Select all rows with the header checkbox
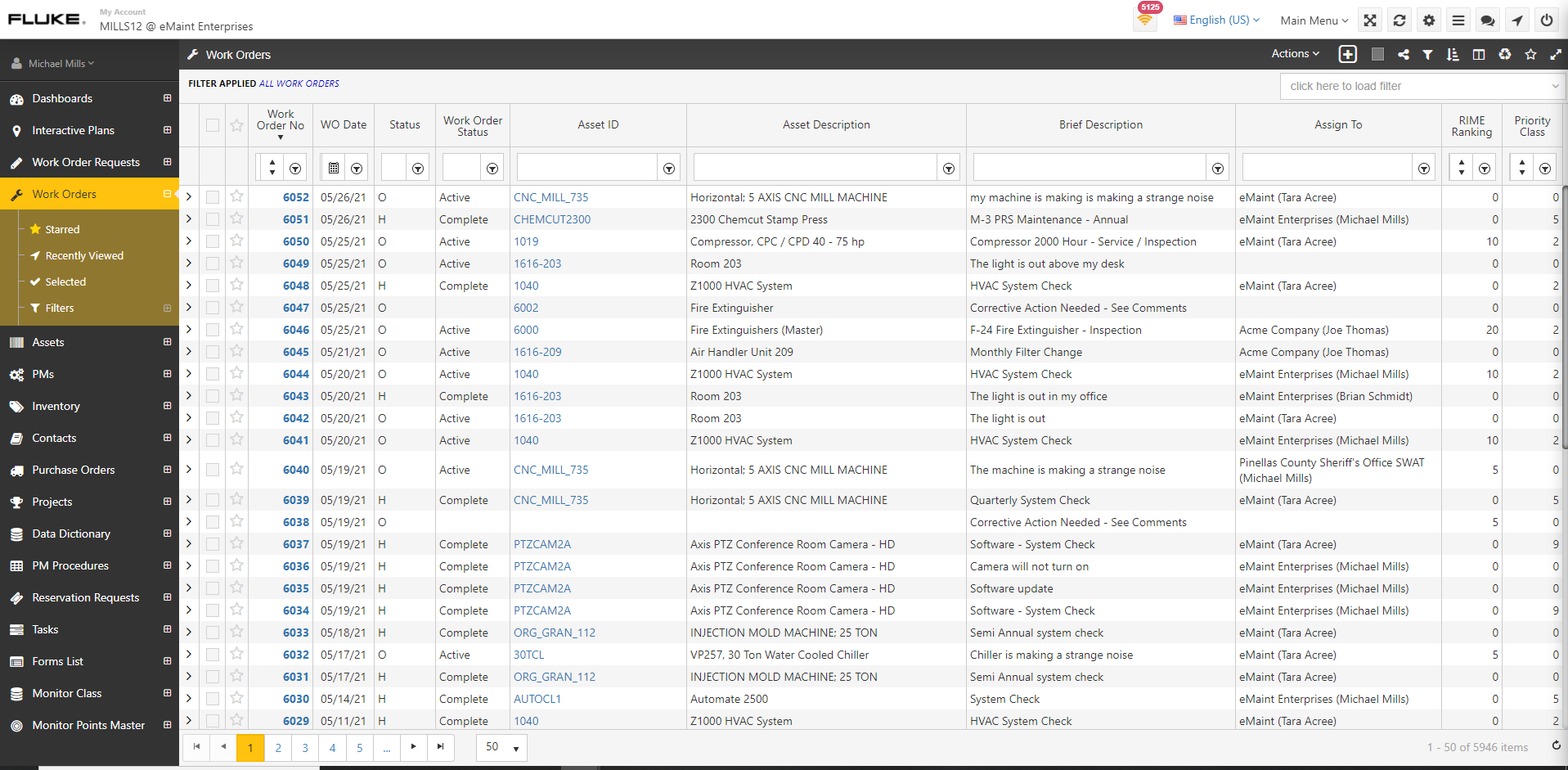 213,124
